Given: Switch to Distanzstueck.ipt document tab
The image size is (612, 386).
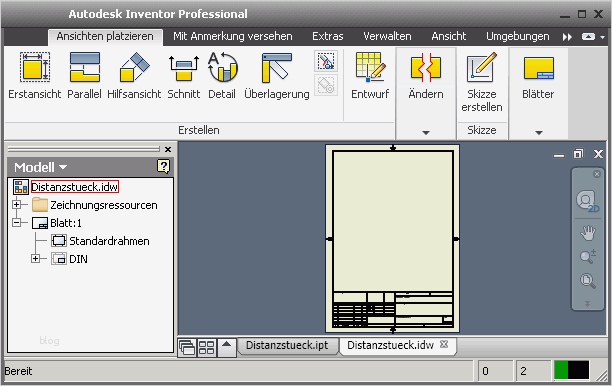Looking at the screenshot, I should [287, 345].
